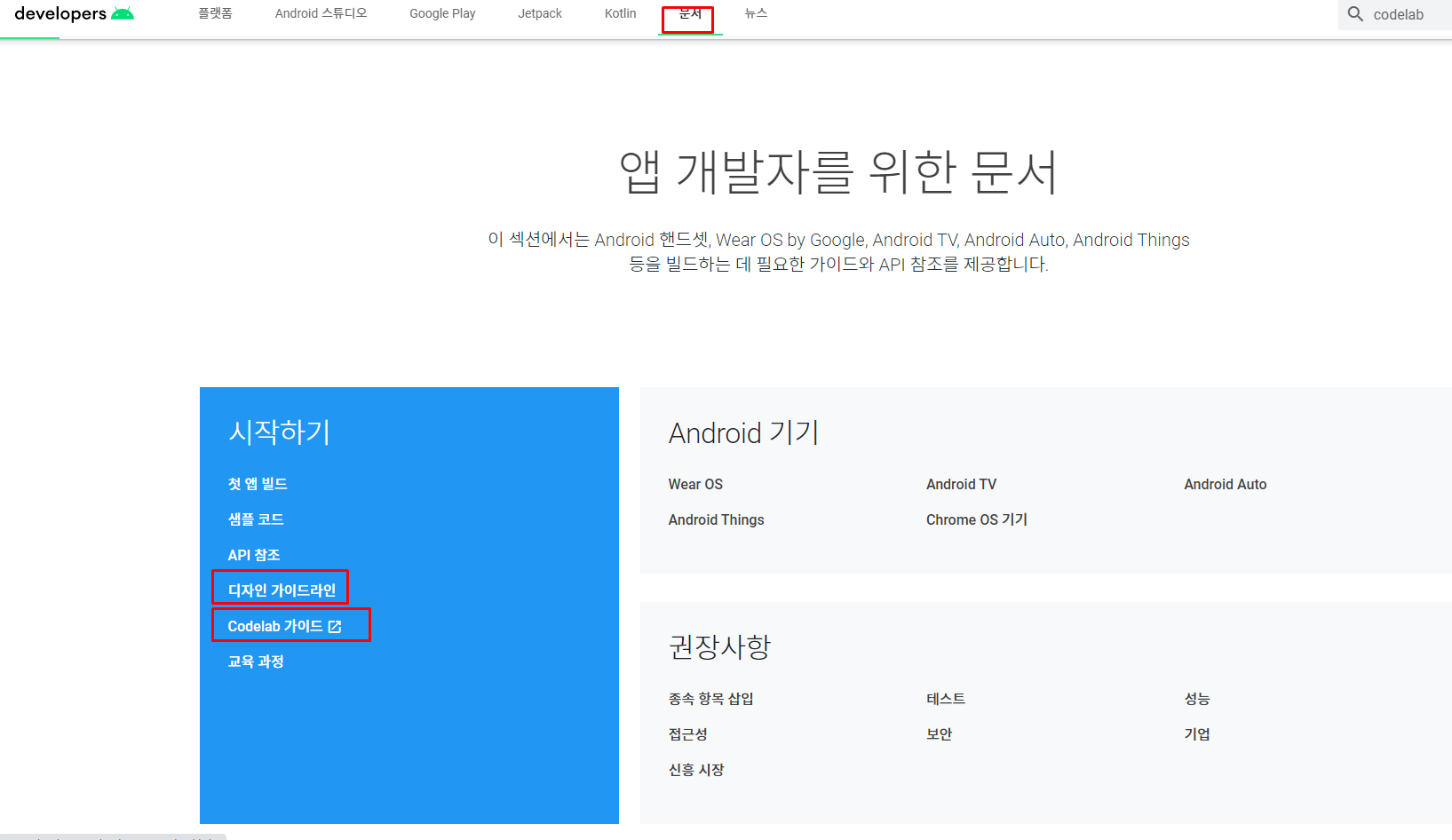Open the Android 스튜디오 tab
Image resolution: width=1452 pixels, height=840 pixels.
click(321, 13)
